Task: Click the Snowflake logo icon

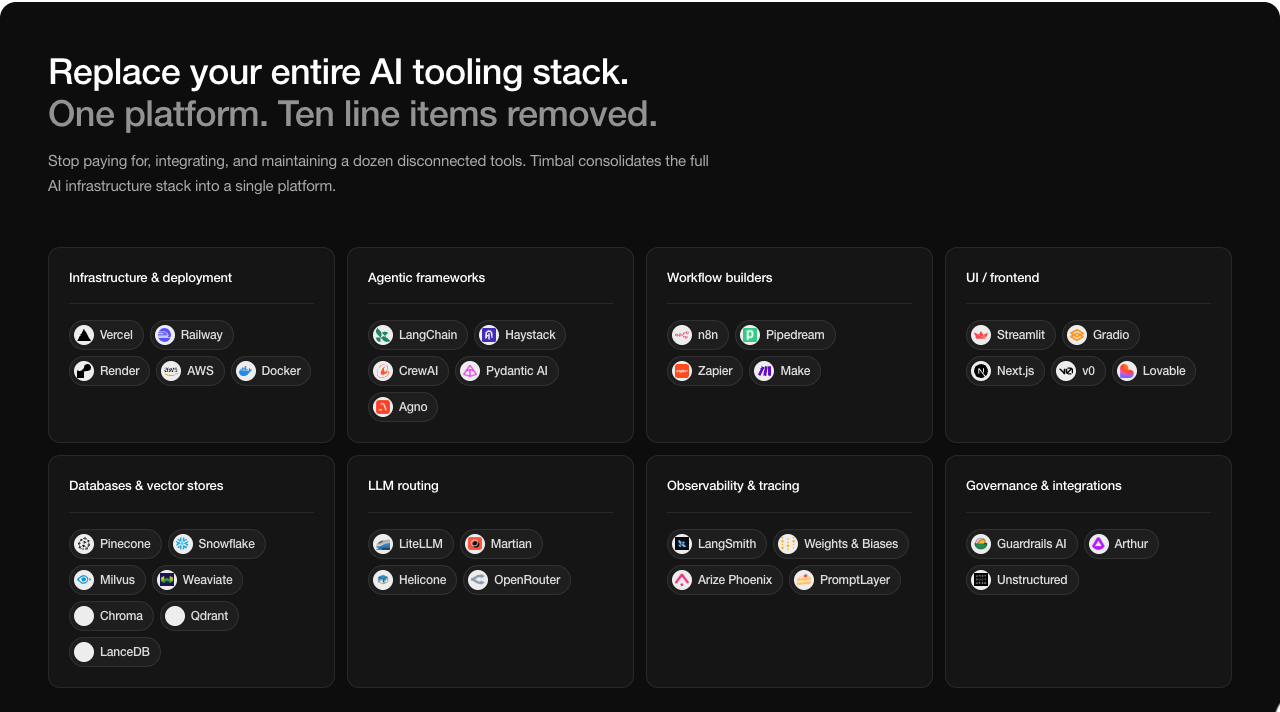Action: pyautogui.click(x=182, y=544)
